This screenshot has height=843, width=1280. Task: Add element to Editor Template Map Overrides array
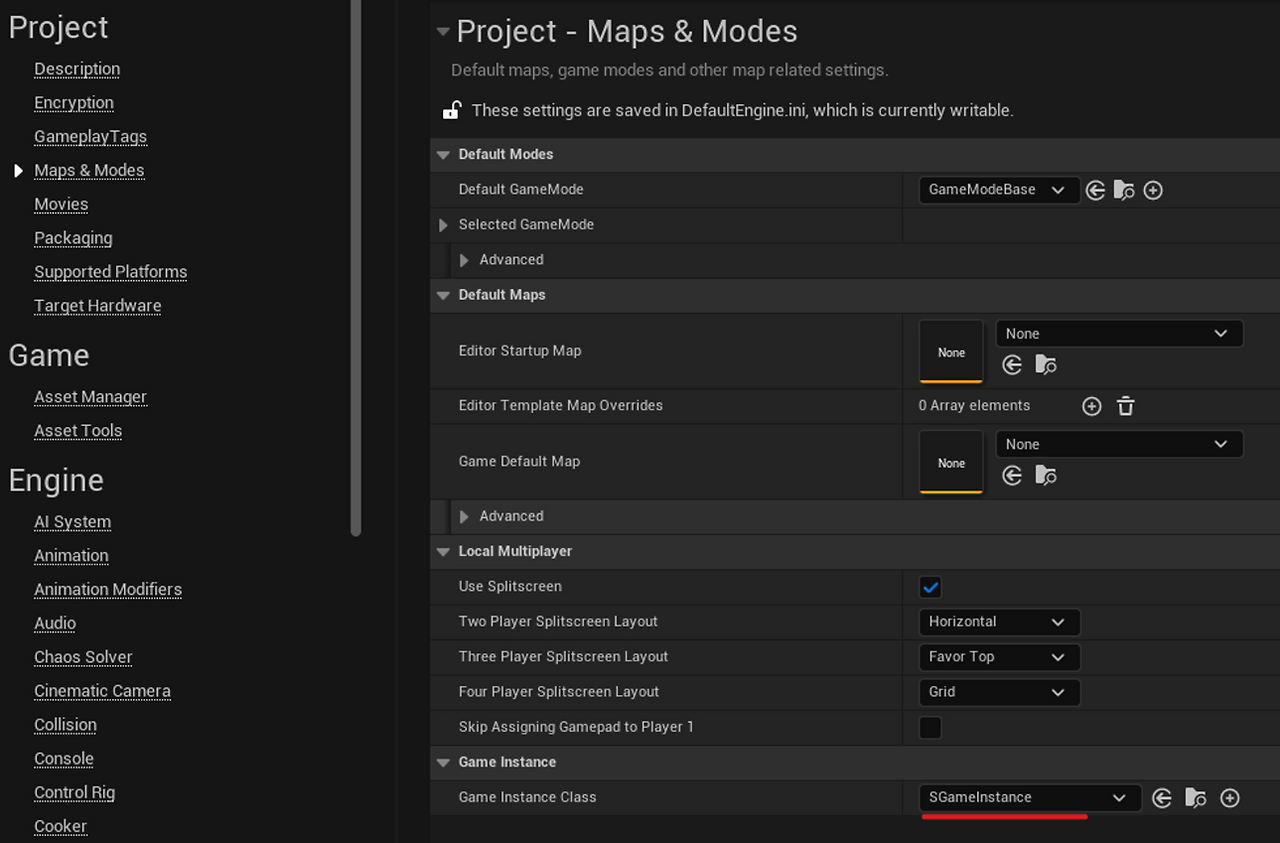pyautogui.click(x=1091, y=406)
